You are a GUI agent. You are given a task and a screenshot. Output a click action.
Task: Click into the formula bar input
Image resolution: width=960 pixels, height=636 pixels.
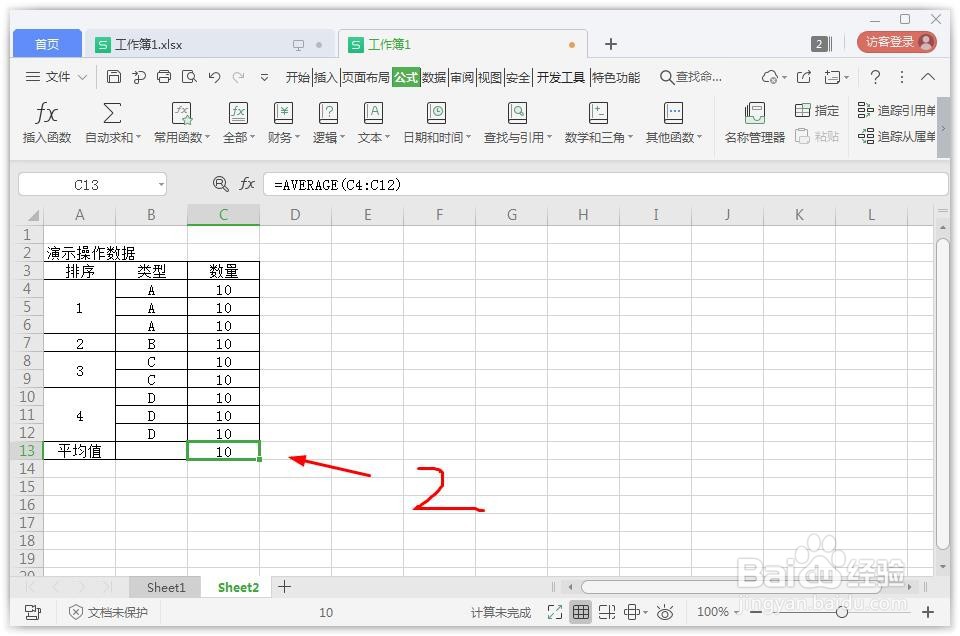point(605,184)
